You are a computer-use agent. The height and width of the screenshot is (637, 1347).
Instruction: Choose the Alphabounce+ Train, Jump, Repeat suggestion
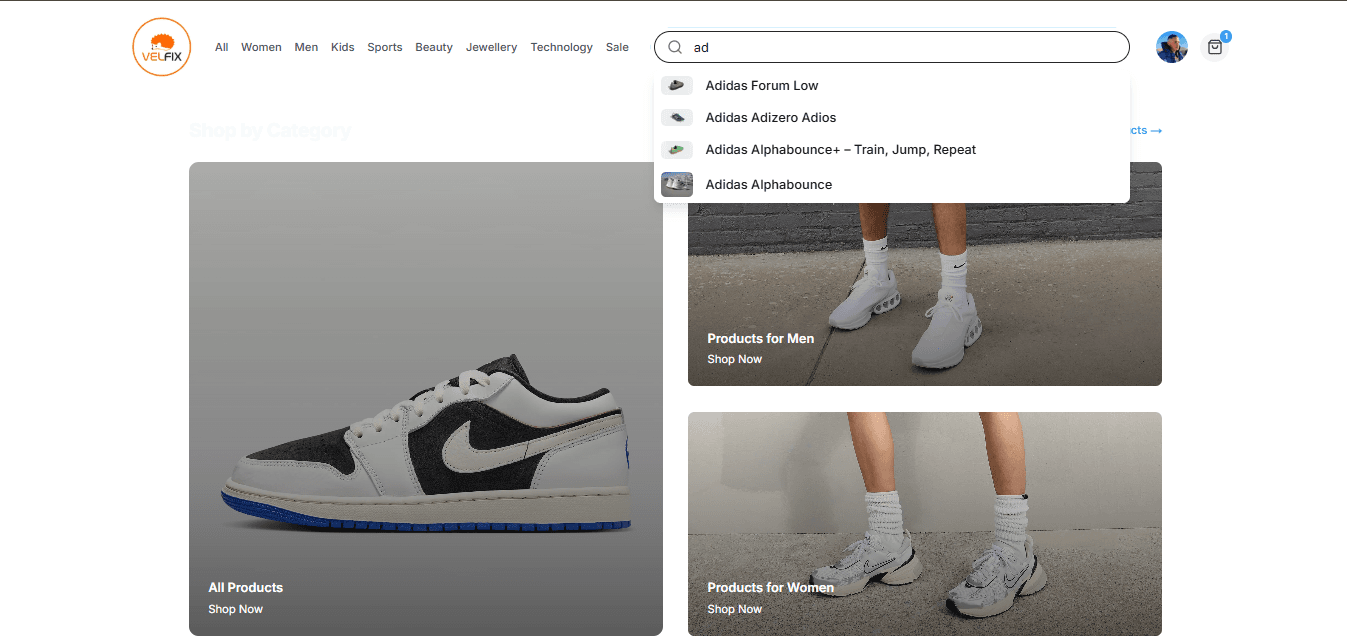(840, 149)
